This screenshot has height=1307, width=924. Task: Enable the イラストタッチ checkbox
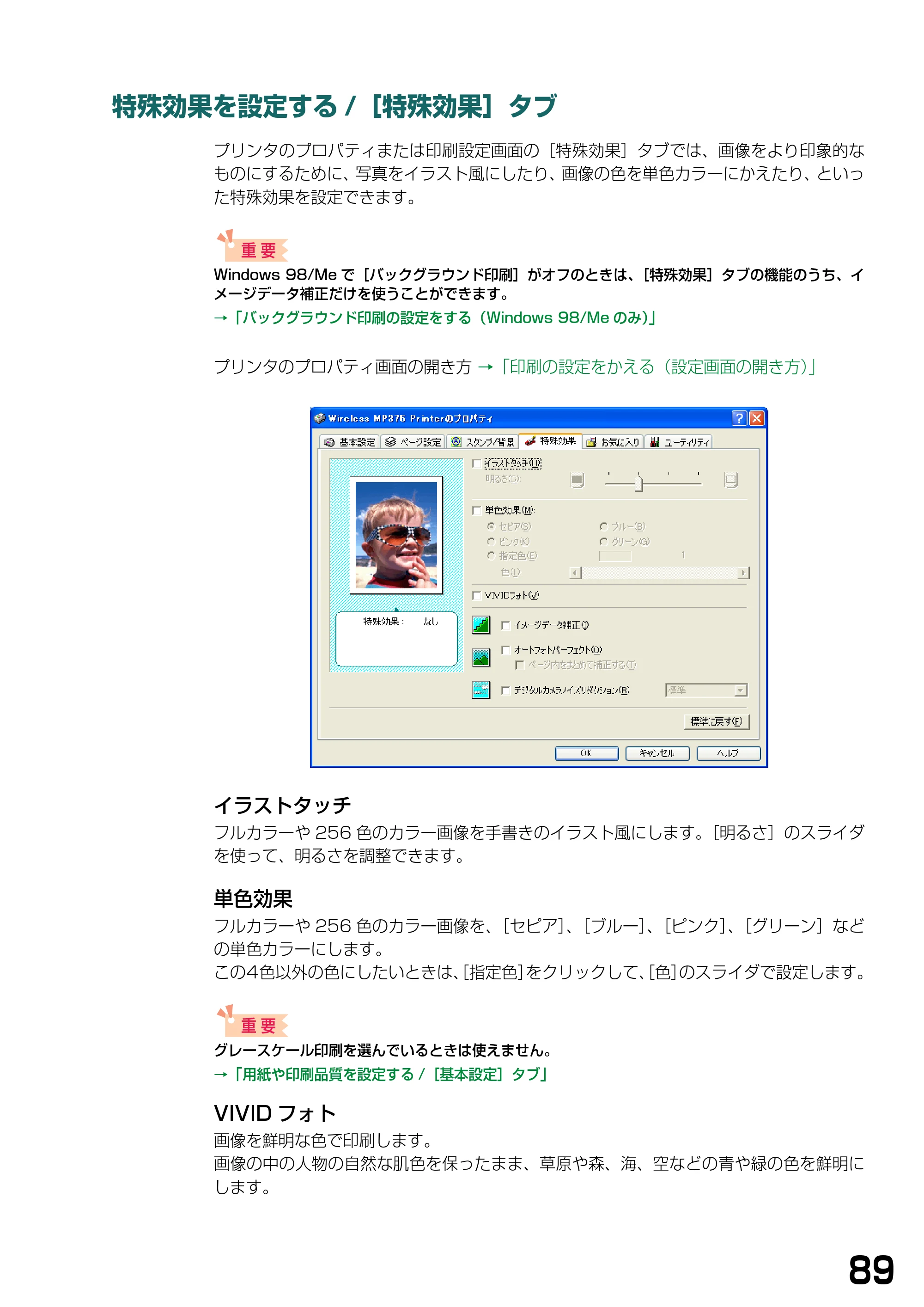coord(477,464)
